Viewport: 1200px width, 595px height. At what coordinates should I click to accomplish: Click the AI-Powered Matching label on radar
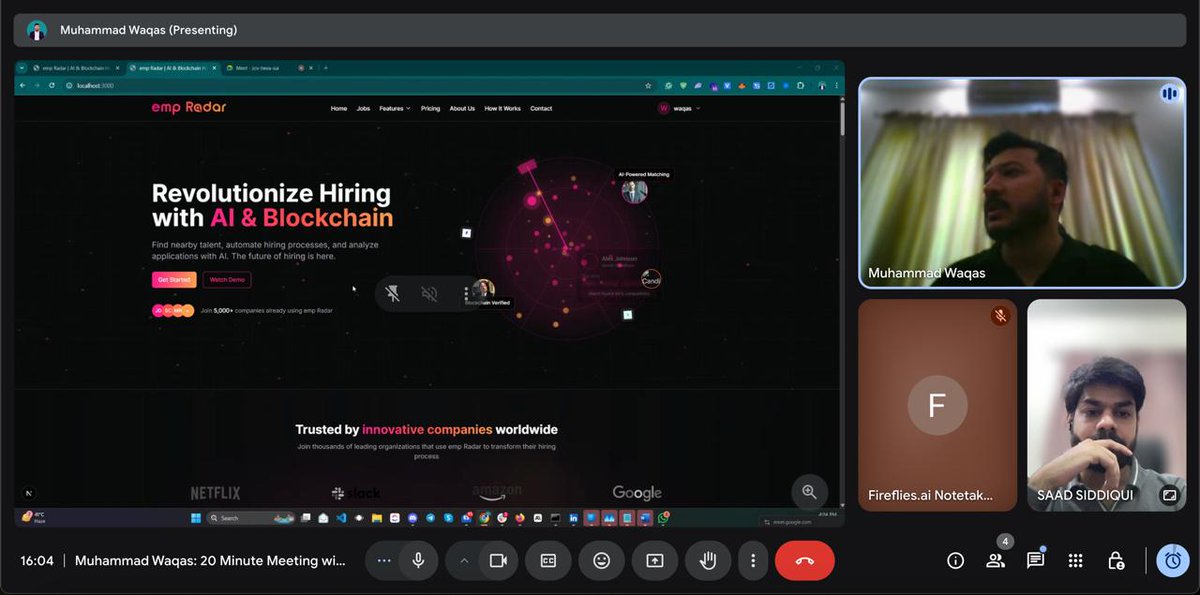644,174
